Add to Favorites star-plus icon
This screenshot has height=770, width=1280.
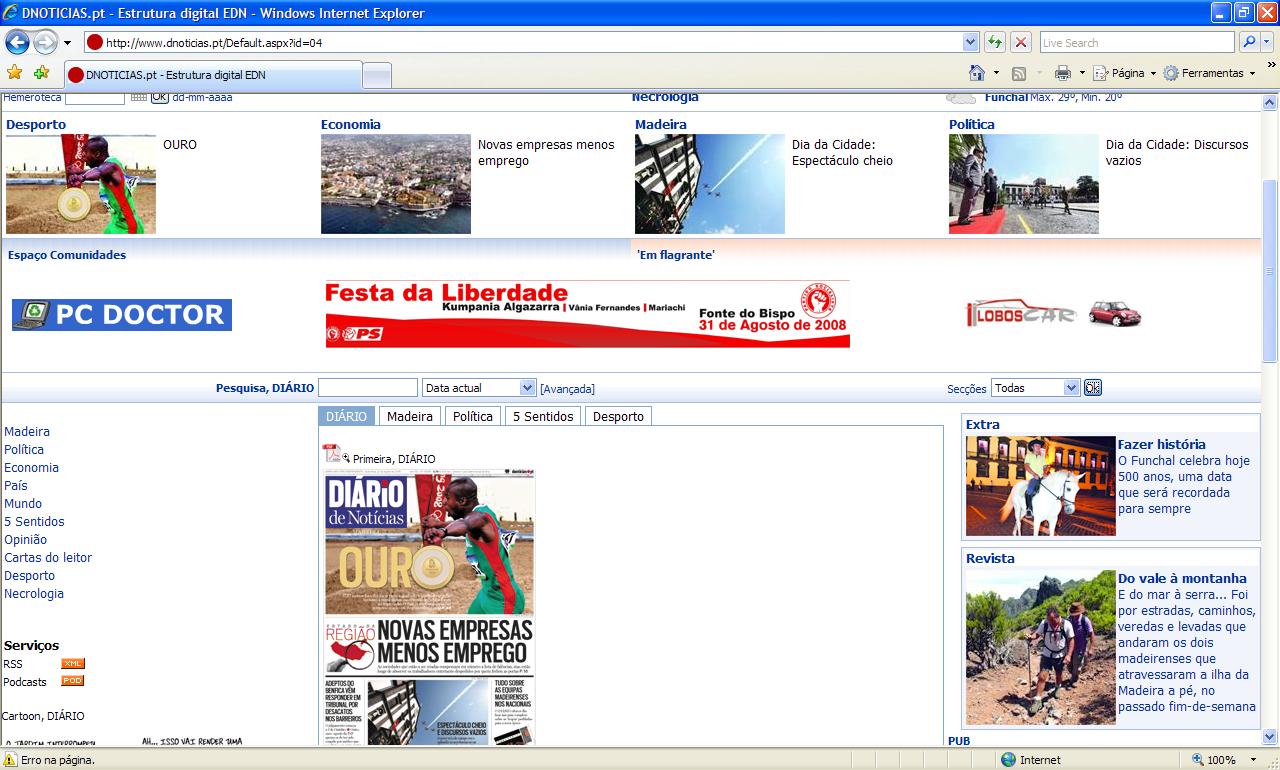41,73
